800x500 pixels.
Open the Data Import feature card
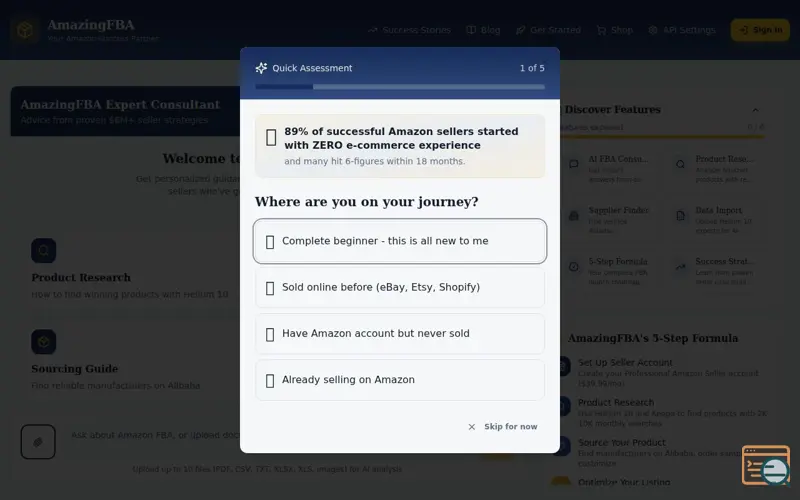[716, 220]
